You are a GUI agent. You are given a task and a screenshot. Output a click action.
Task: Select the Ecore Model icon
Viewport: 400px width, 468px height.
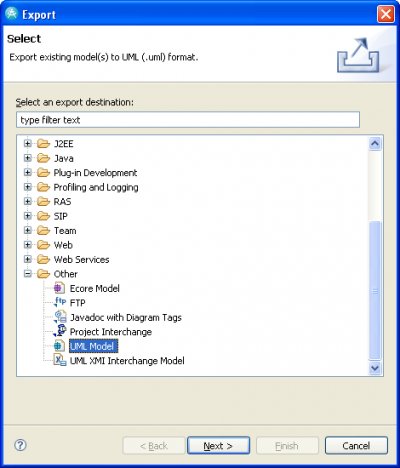[59, 288]
